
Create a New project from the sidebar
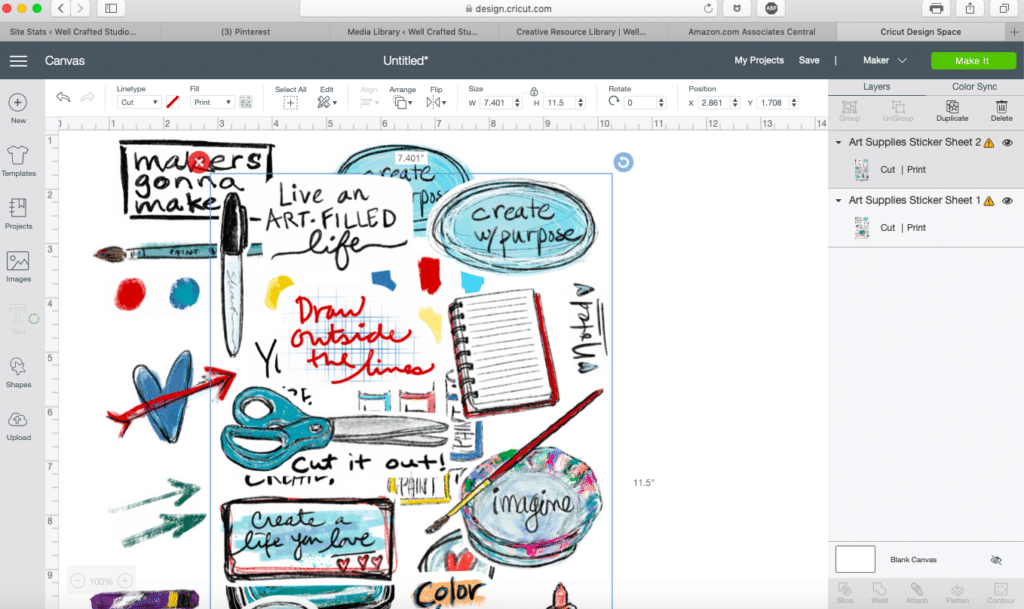18,108
